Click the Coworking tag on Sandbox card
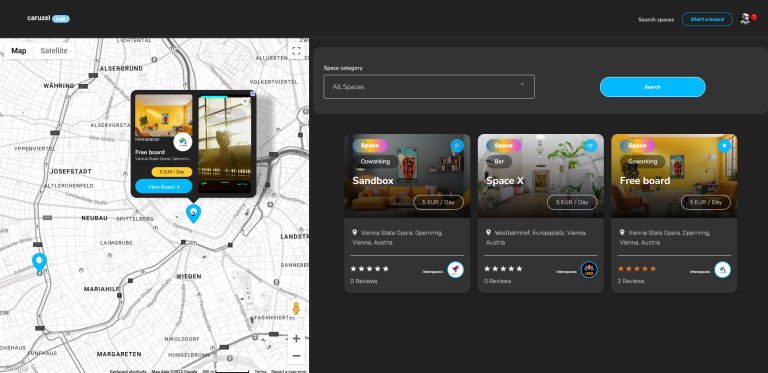The height and width of the screenshot is (373, 768). click(x=375, y=162)
